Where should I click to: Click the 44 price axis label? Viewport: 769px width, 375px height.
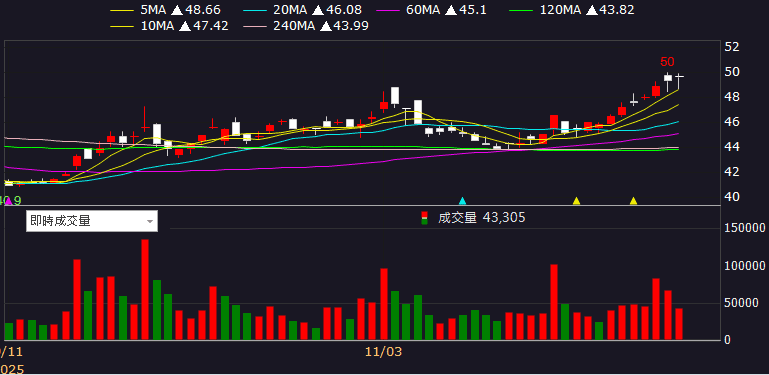click(731, 147)
